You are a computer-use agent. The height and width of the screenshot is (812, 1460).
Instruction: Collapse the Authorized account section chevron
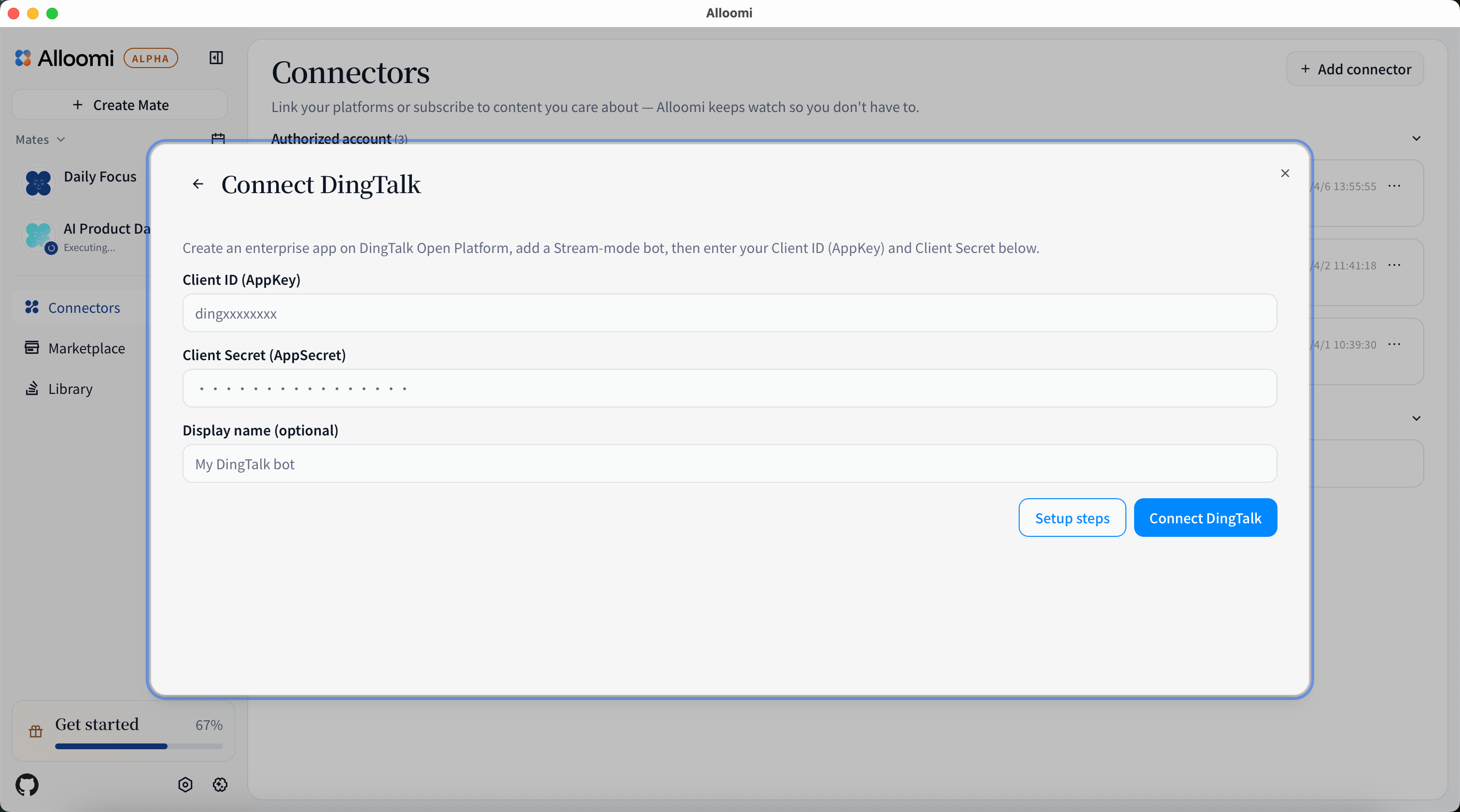coord(1417,138)
